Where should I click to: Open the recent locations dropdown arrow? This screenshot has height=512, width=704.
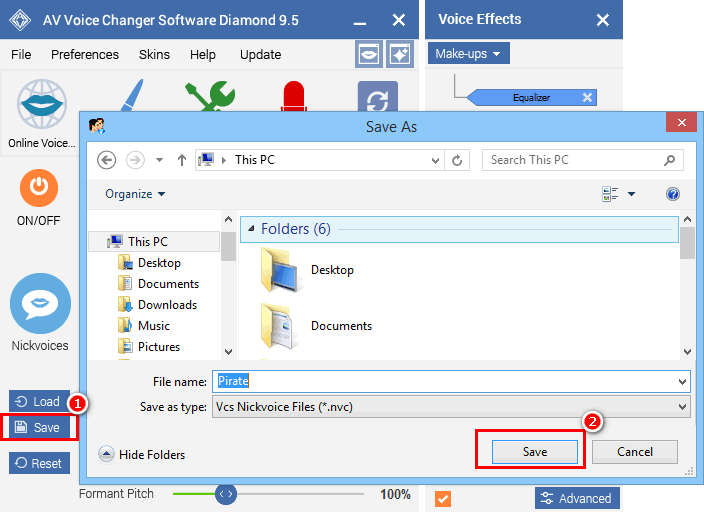coord(159,160)
